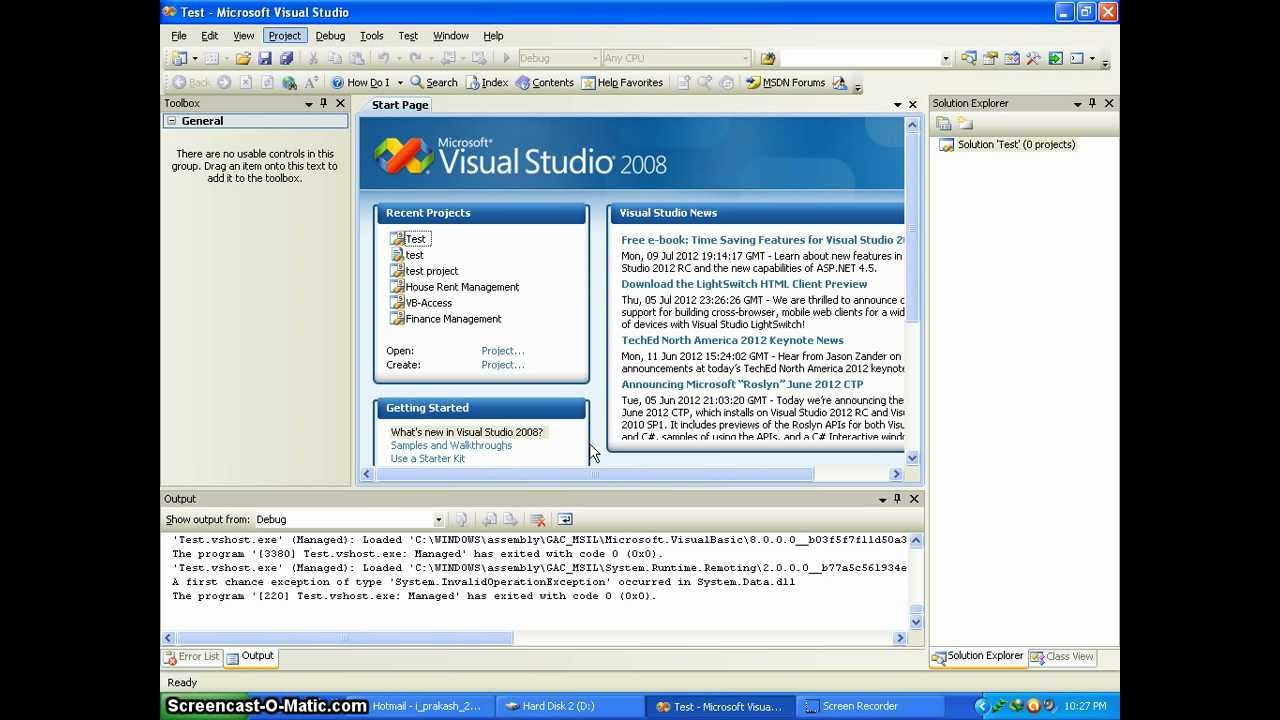Toggle auto-hide pin on Toolbox panel
The image size is (1280, 720).
[x=323, y=103]
